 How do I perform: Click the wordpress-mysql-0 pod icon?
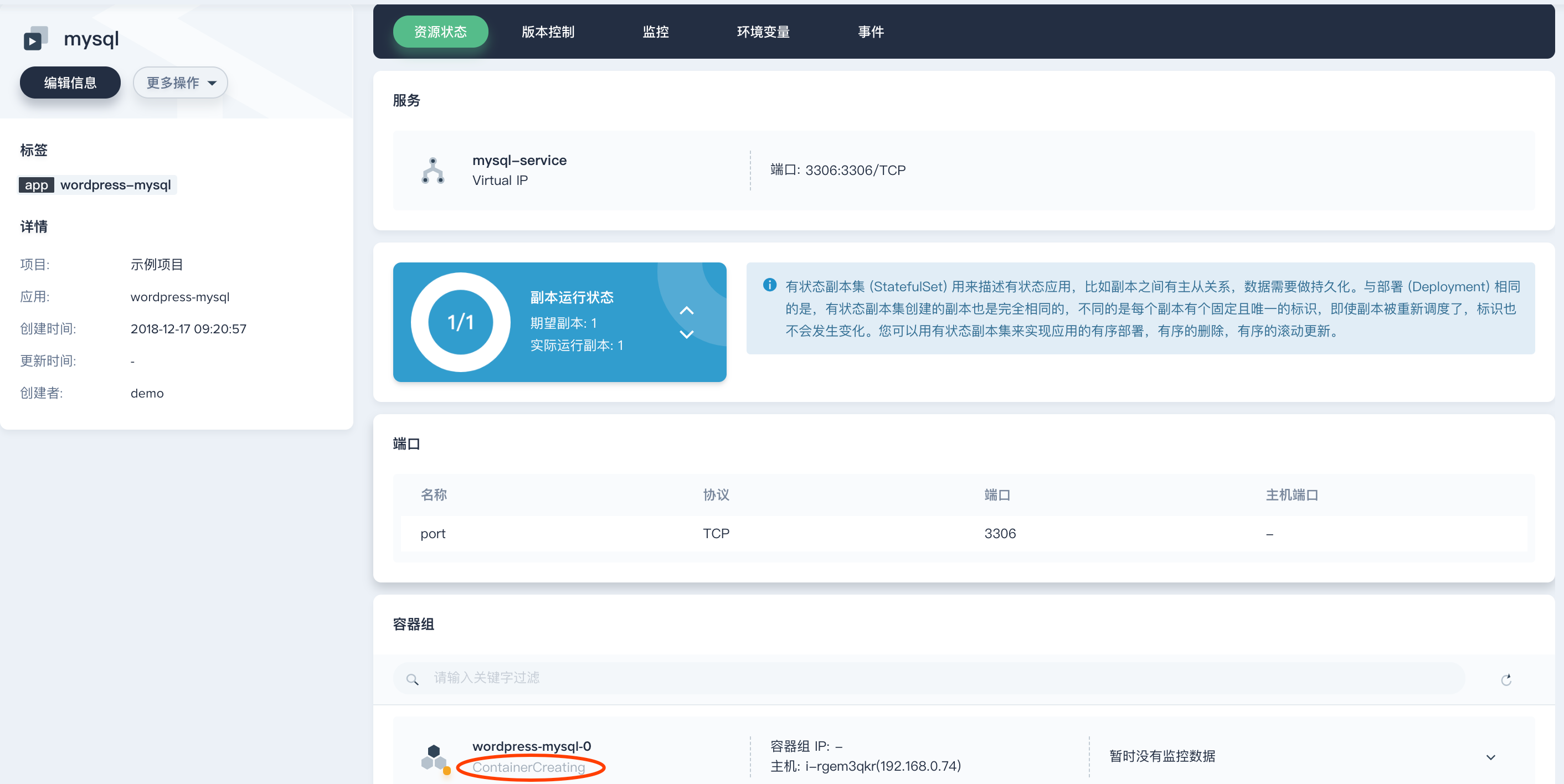(x=434, y=757)
